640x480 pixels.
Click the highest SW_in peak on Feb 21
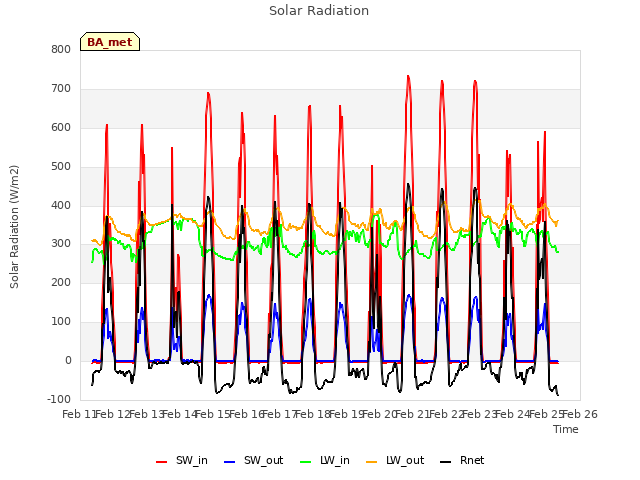(408, 76)
